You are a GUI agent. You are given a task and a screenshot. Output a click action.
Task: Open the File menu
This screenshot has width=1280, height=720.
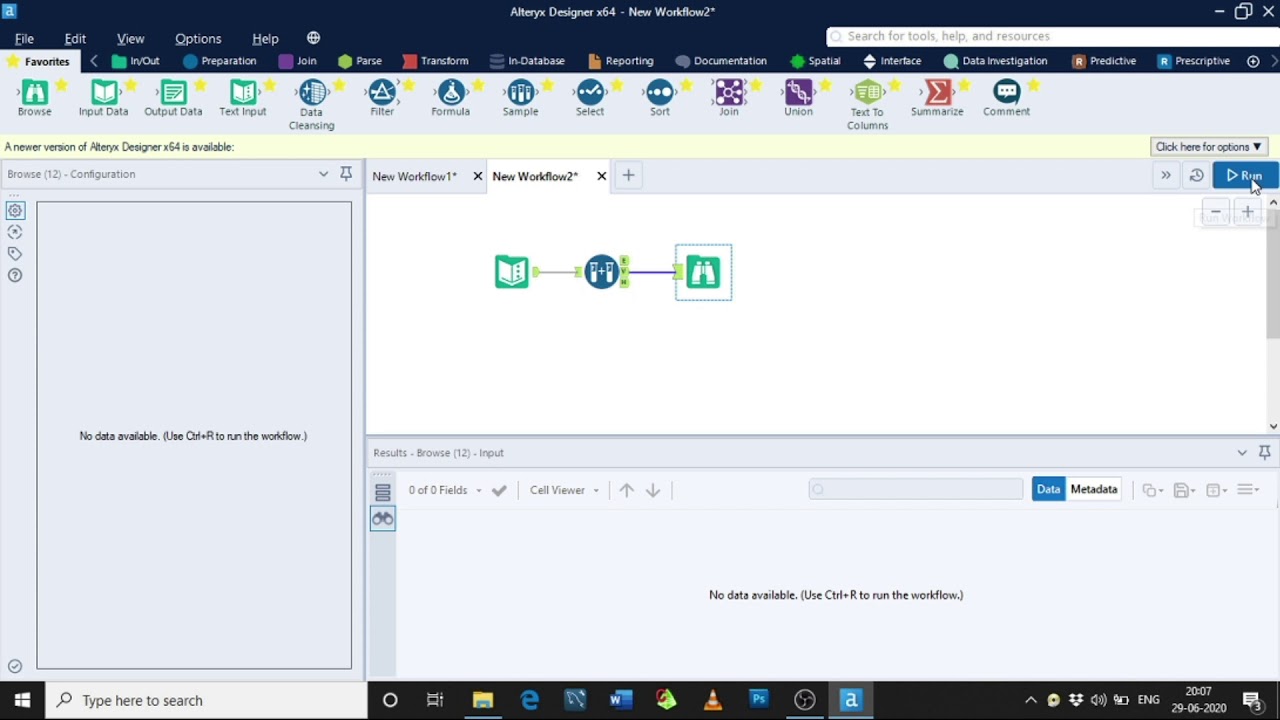(24, 38)
